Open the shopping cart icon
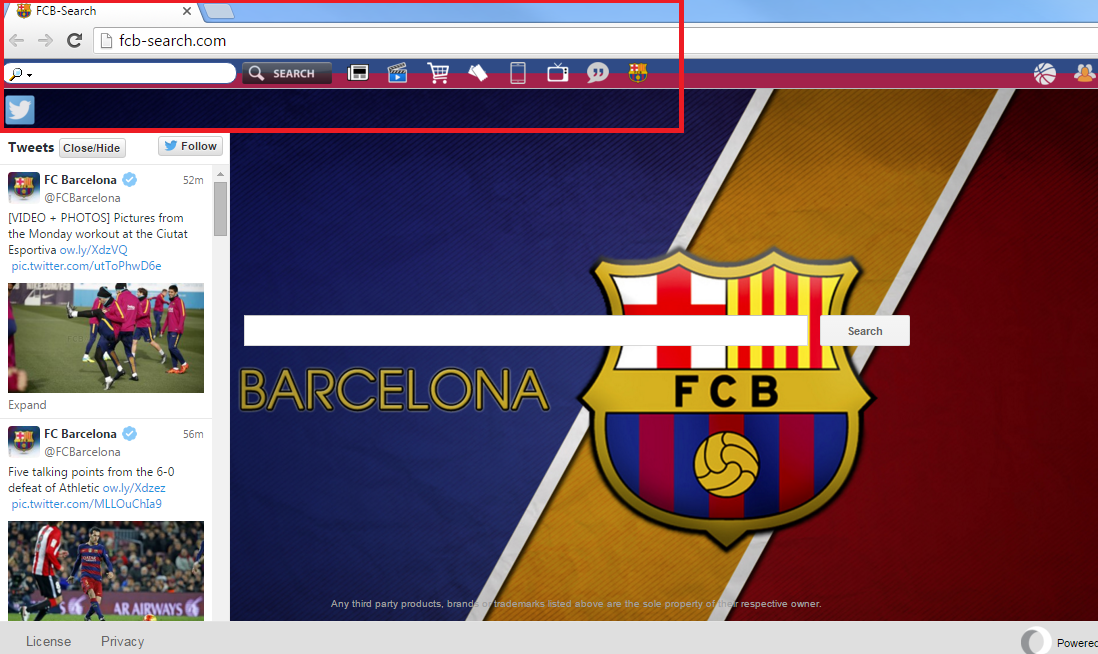This screenshot has width=1098, height=654. point(438,73)
